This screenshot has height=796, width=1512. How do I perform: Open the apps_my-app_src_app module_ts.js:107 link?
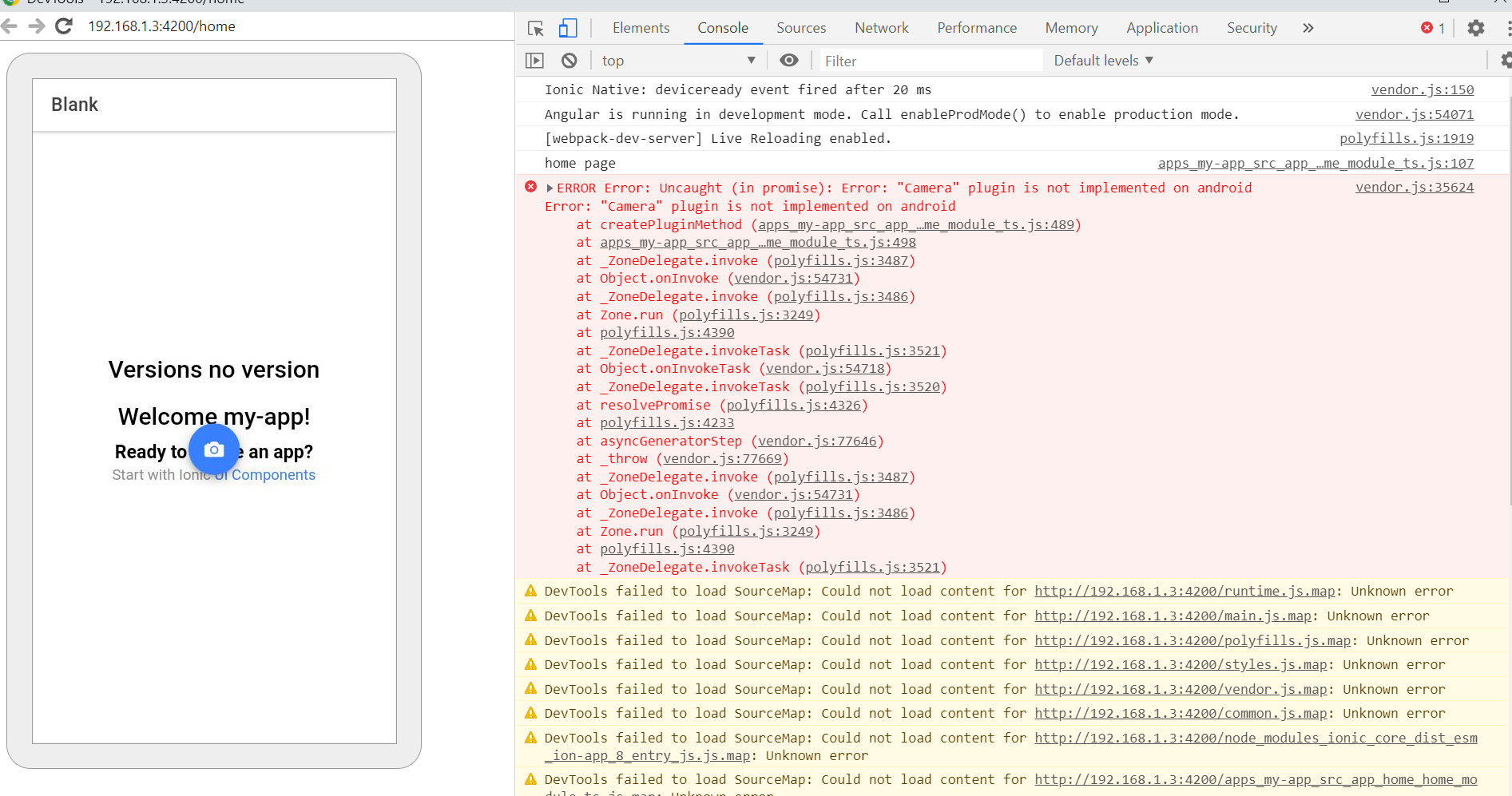[x=1316, y=163]
